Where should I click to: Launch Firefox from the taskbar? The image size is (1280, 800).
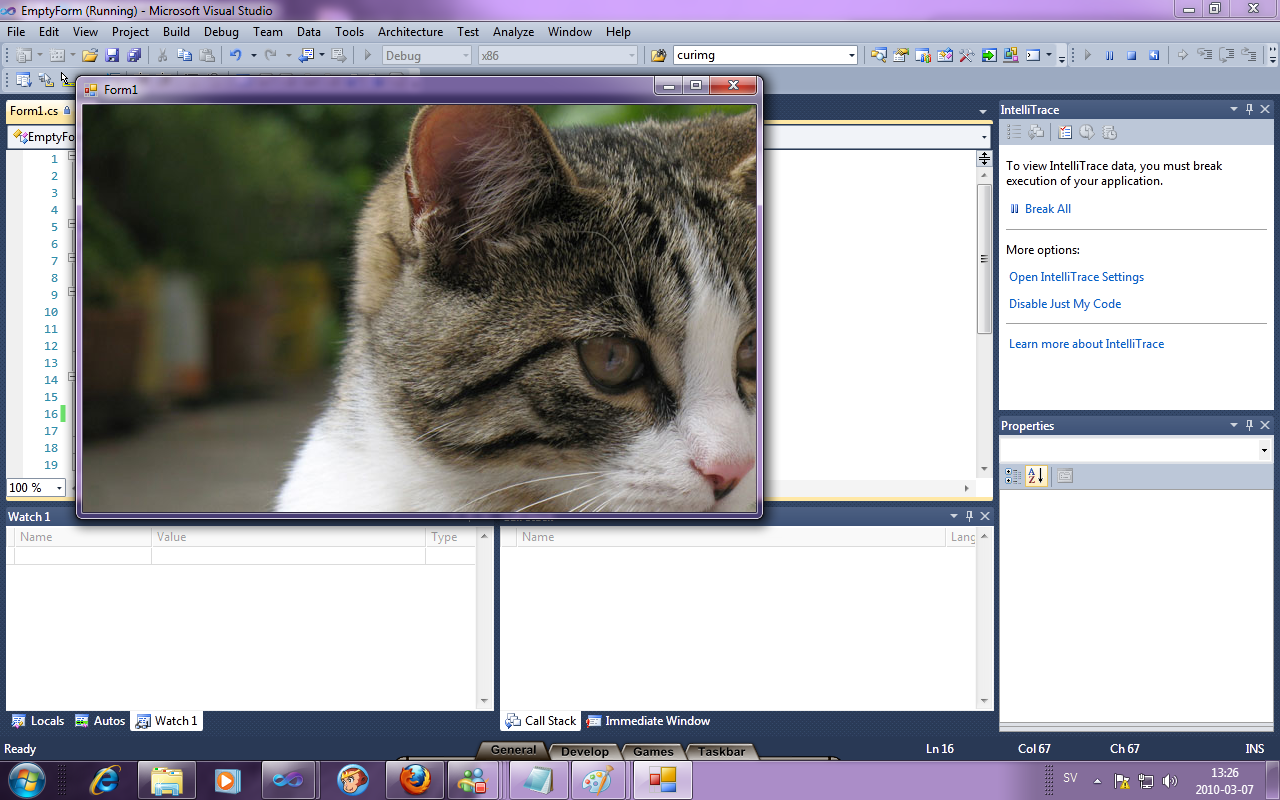(414, 779)
